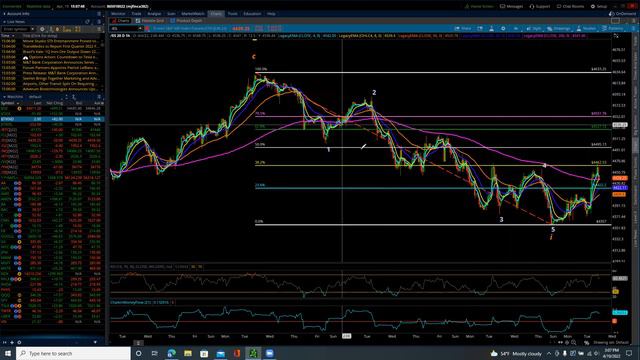Open the Messages panel
The height and width of the screenshot is (360, 640).
coord(511,7)
